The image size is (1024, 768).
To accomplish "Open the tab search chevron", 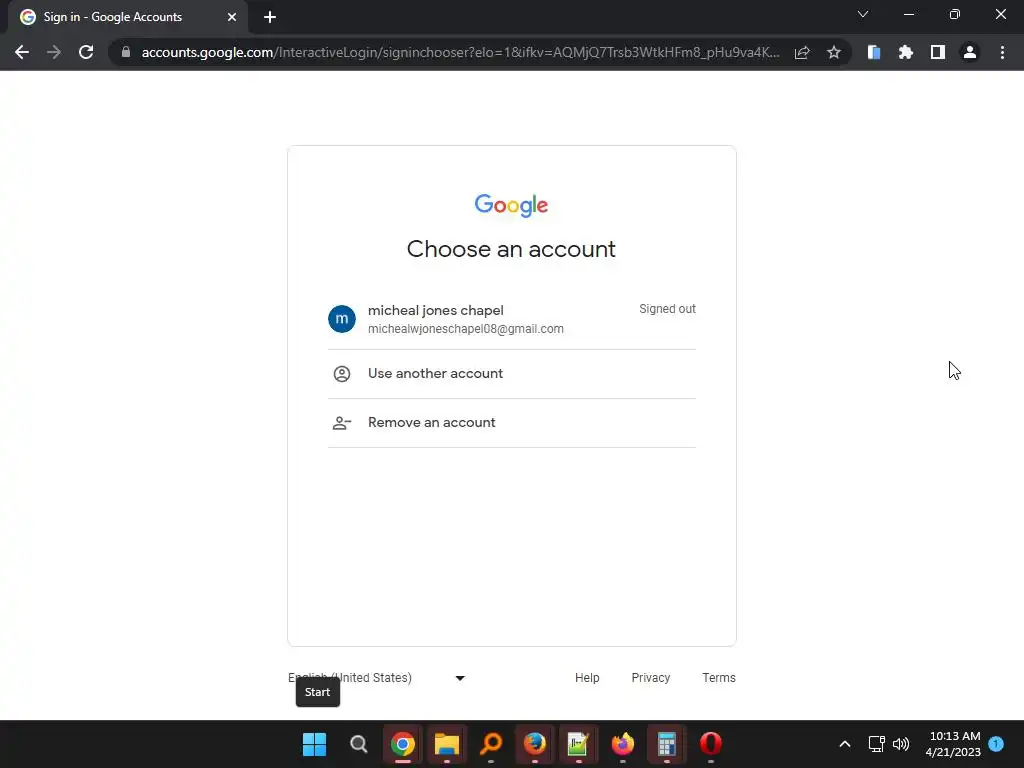I will [x=863, y=14].
